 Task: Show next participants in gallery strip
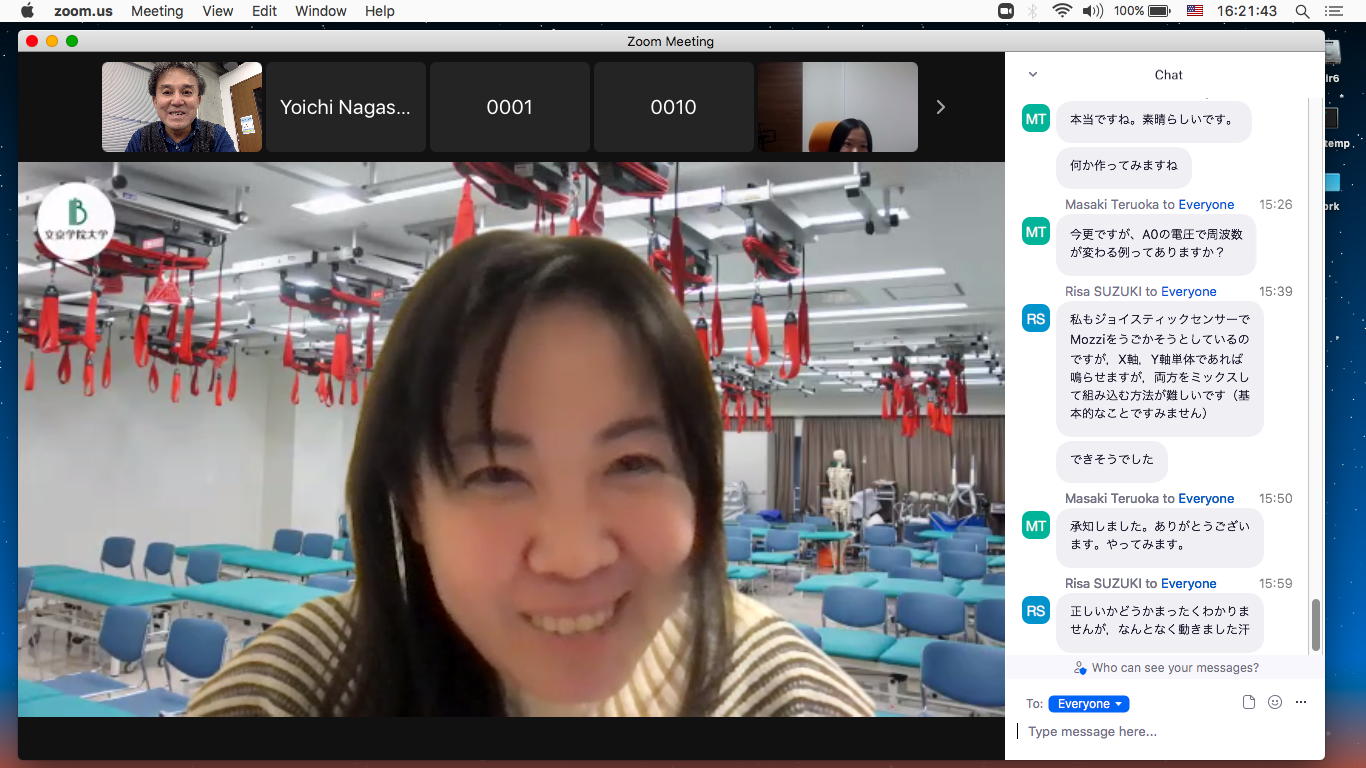click(940, 107)
